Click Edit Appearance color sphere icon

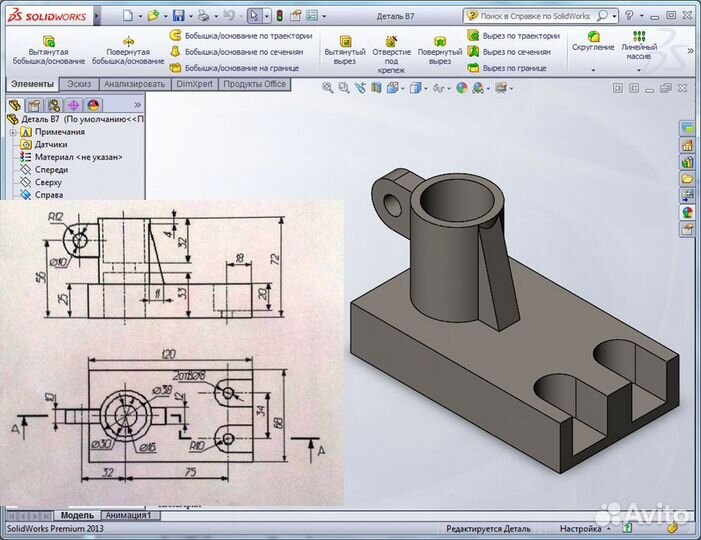462,88
